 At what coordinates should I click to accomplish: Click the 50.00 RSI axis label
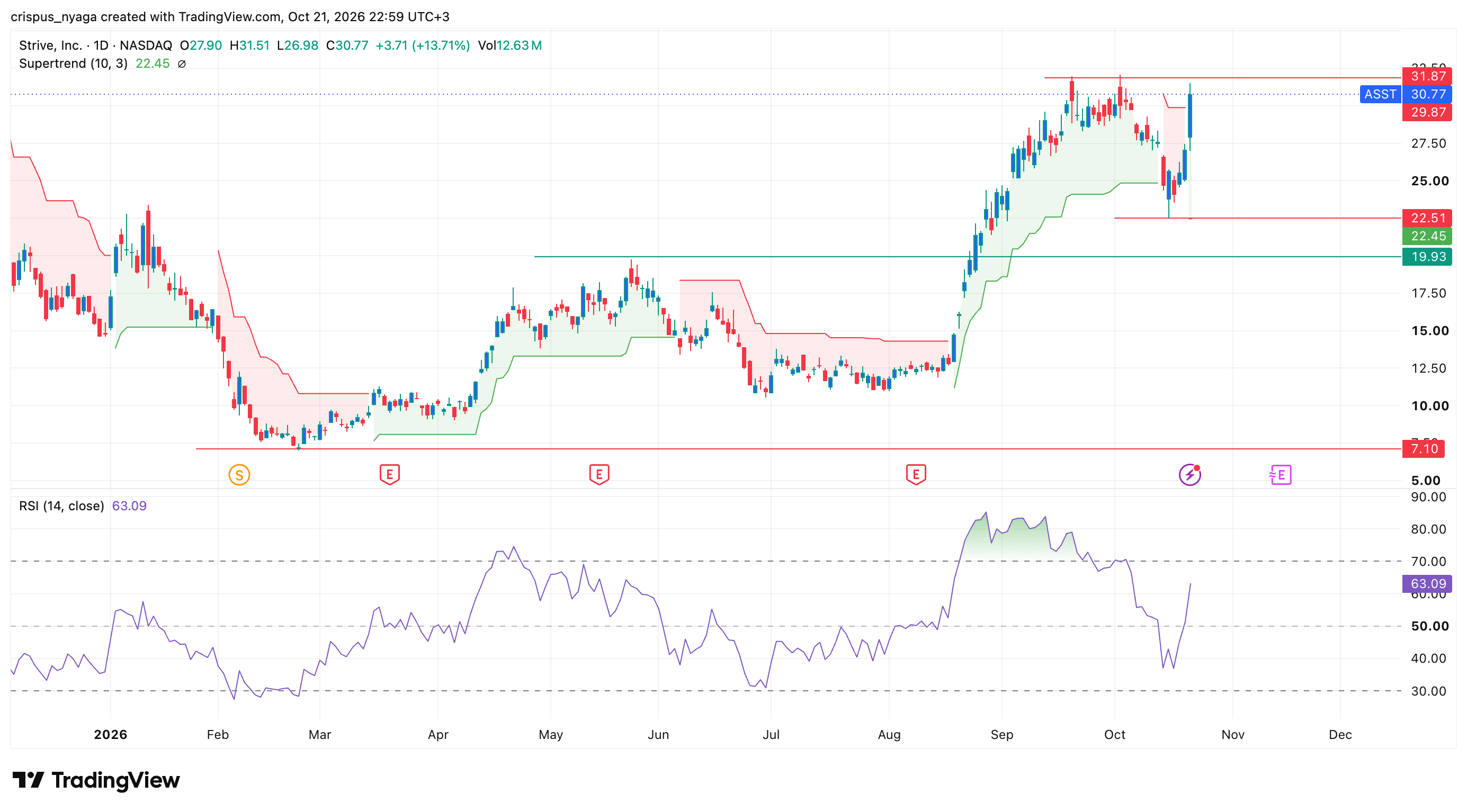point(1429,626)
